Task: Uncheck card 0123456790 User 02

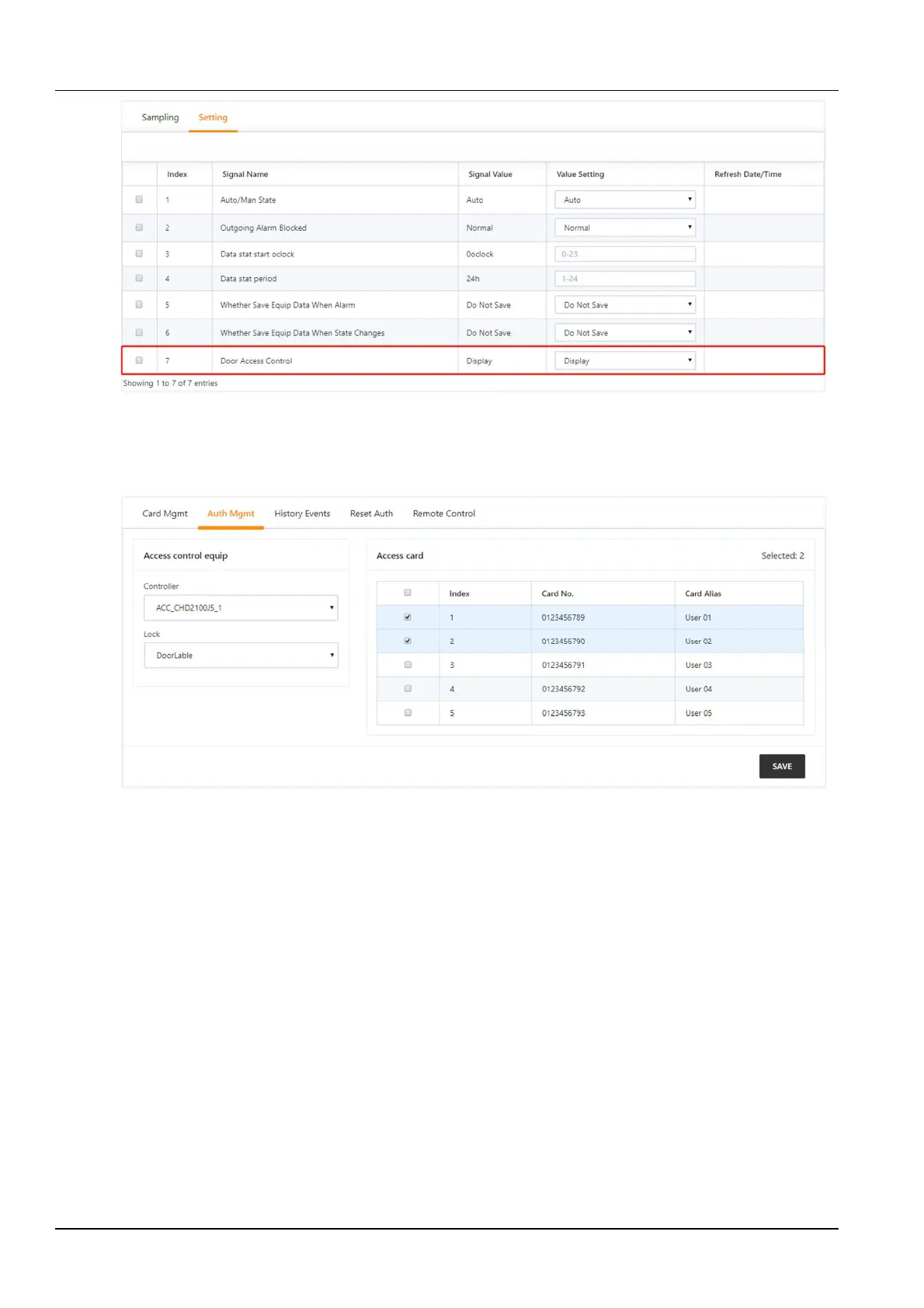Action: (408, 641)
